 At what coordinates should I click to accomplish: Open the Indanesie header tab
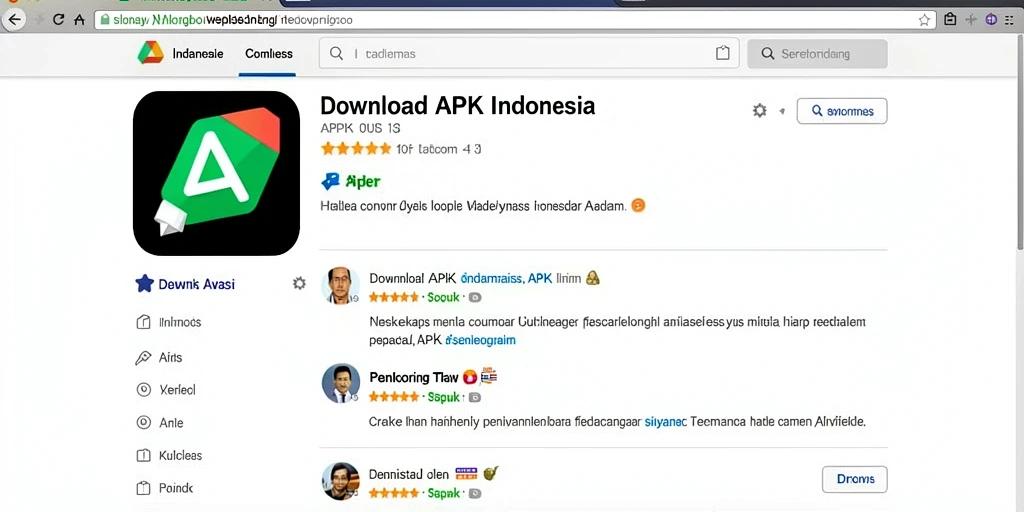[x=198, y=54]
